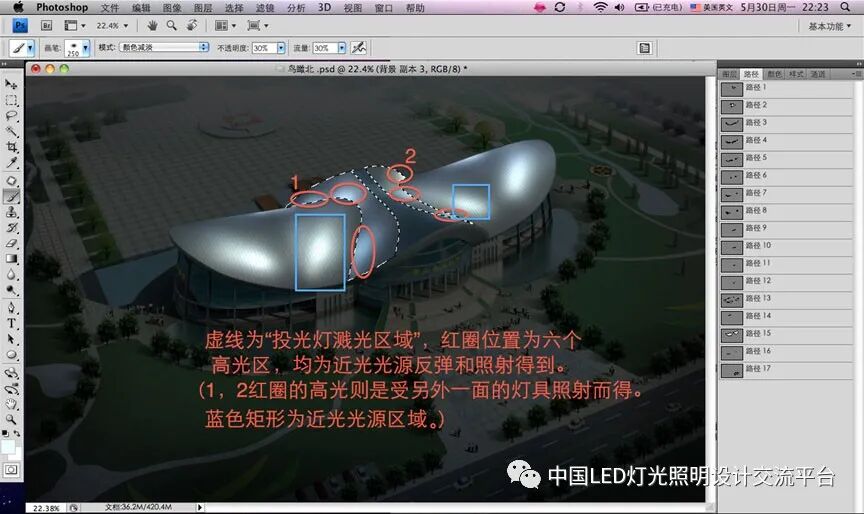
Task: Select the Gradient tool
Action: tap(11, 258)
